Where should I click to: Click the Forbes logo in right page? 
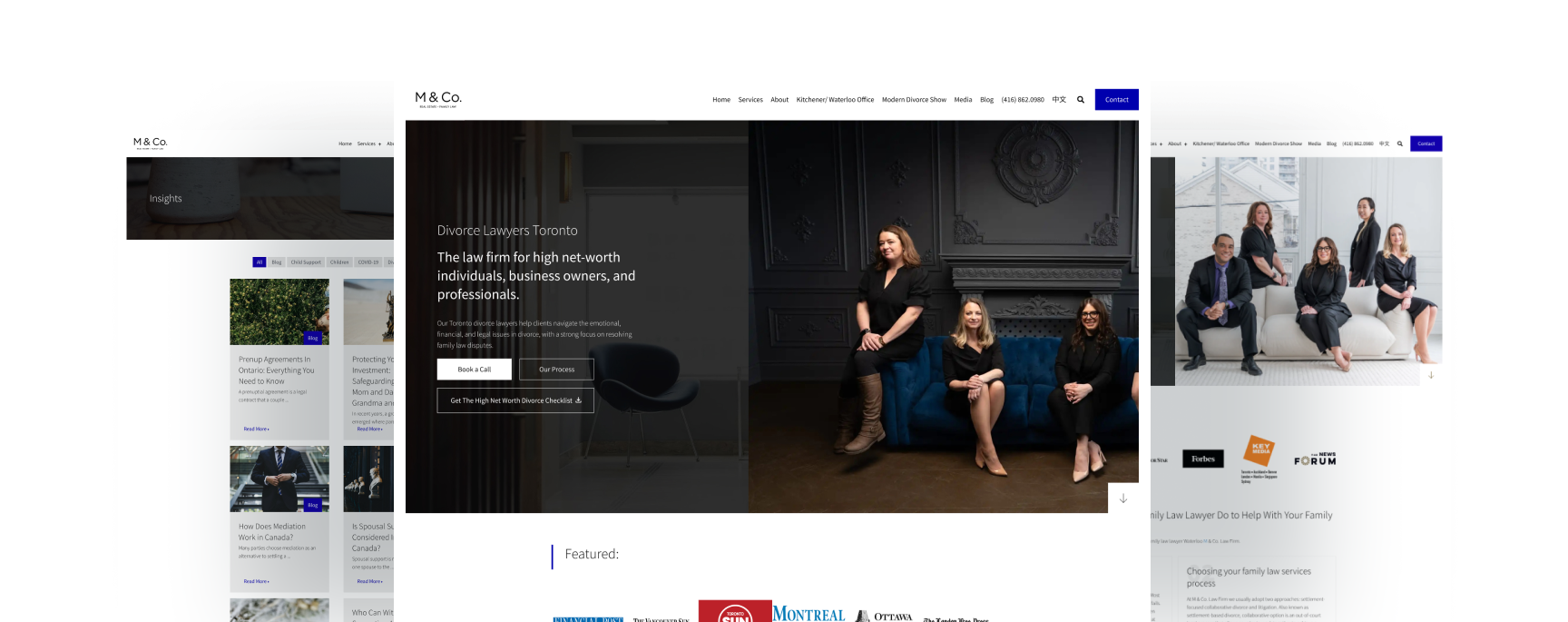tap(1203, 459)
